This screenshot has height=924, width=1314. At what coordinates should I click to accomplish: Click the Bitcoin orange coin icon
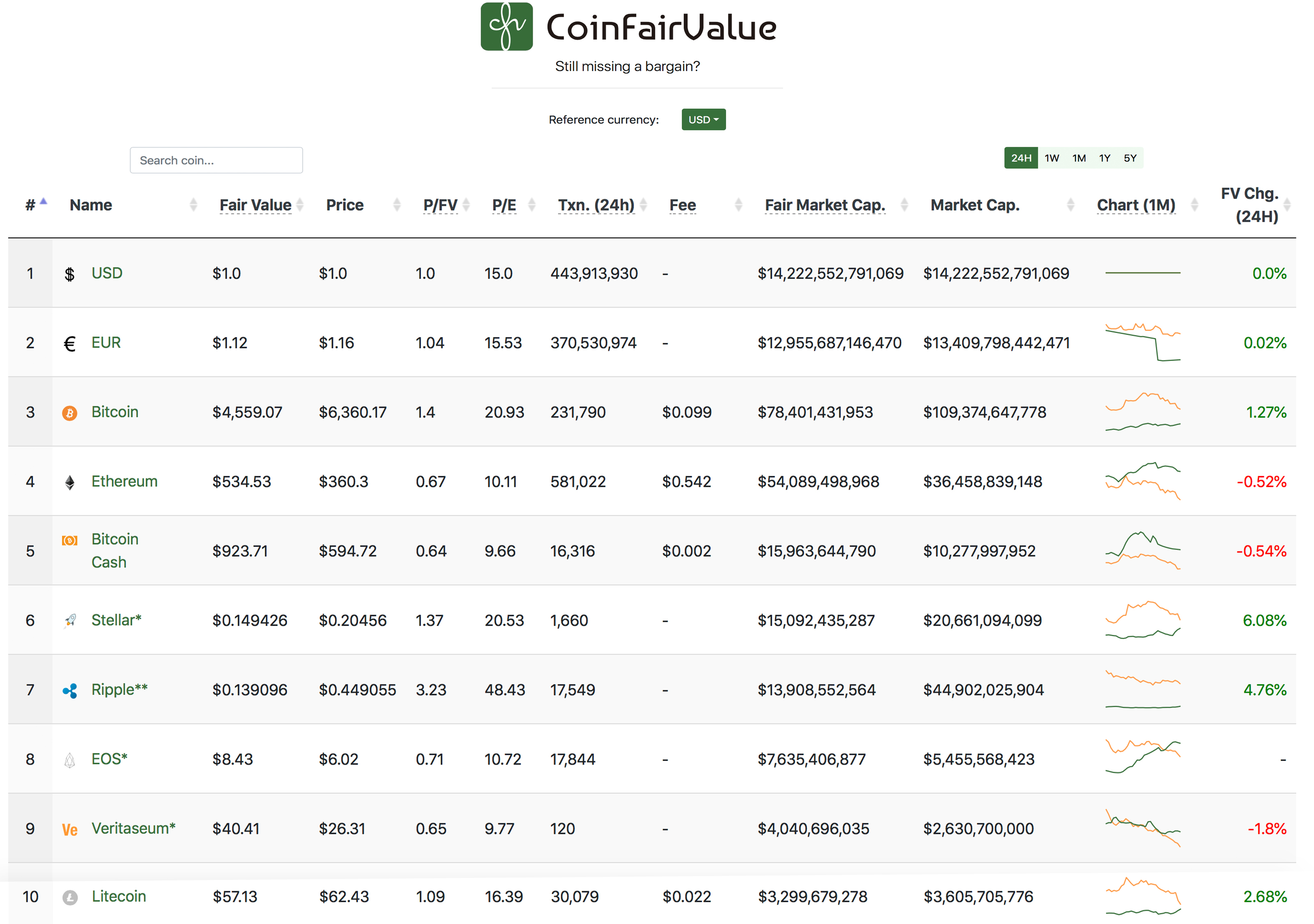(69, 413)
